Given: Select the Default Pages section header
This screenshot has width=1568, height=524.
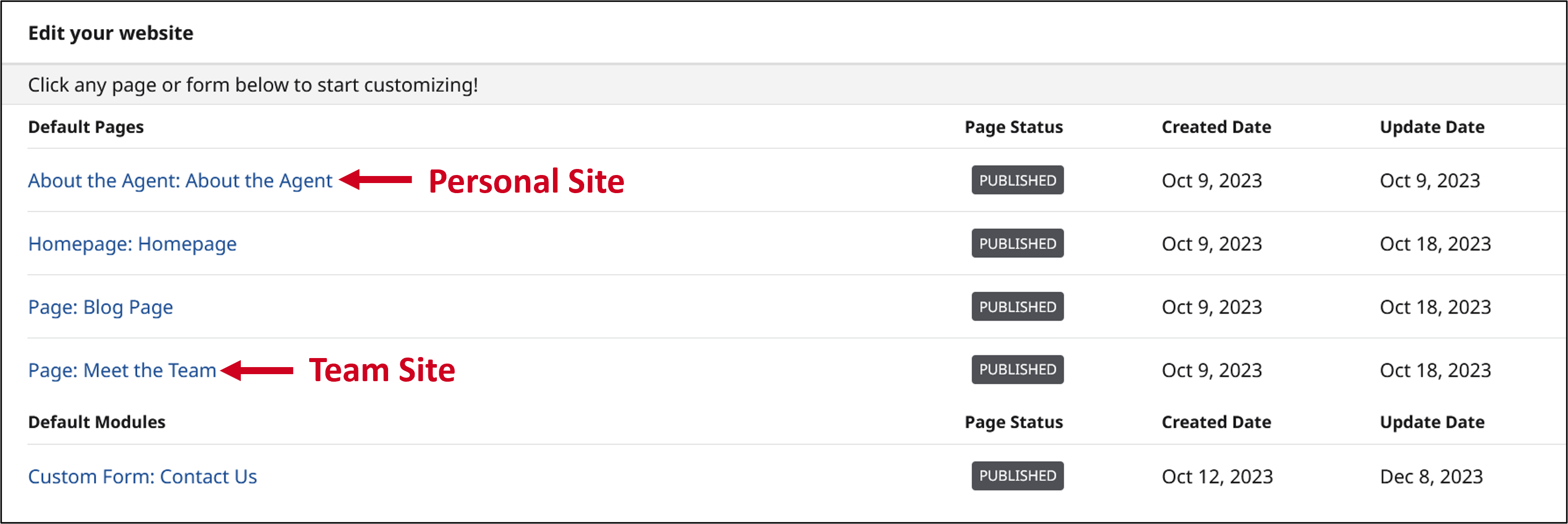Looking at the screenshot, I should point(86,127).
